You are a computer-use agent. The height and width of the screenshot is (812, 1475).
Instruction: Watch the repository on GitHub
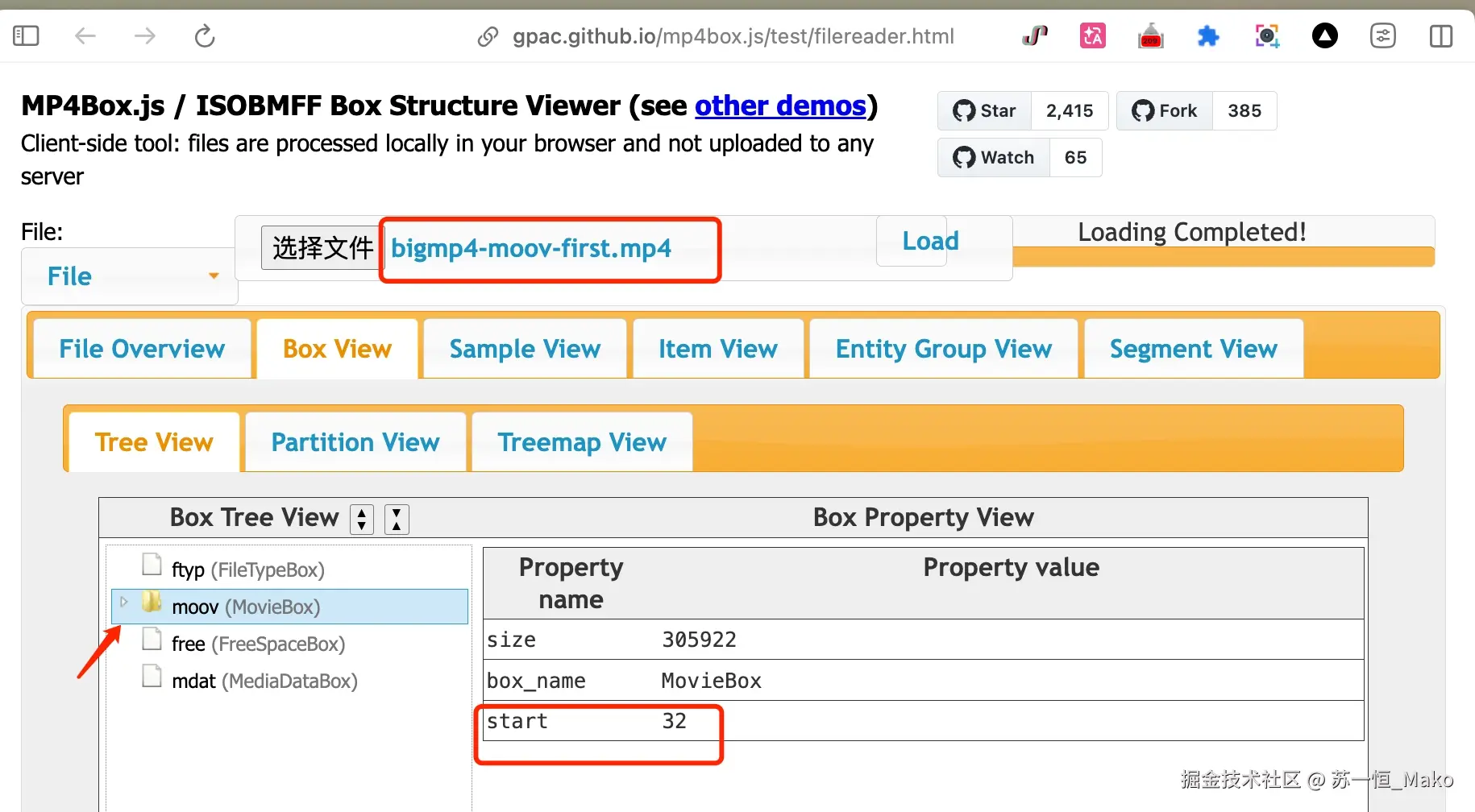[x=994, y=157]
